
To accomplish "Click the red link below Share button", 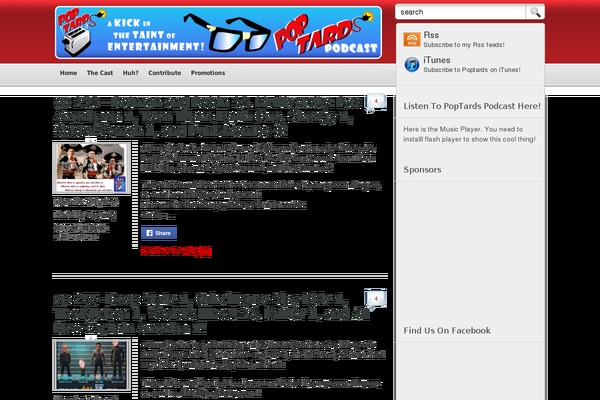I will (176, 251).
